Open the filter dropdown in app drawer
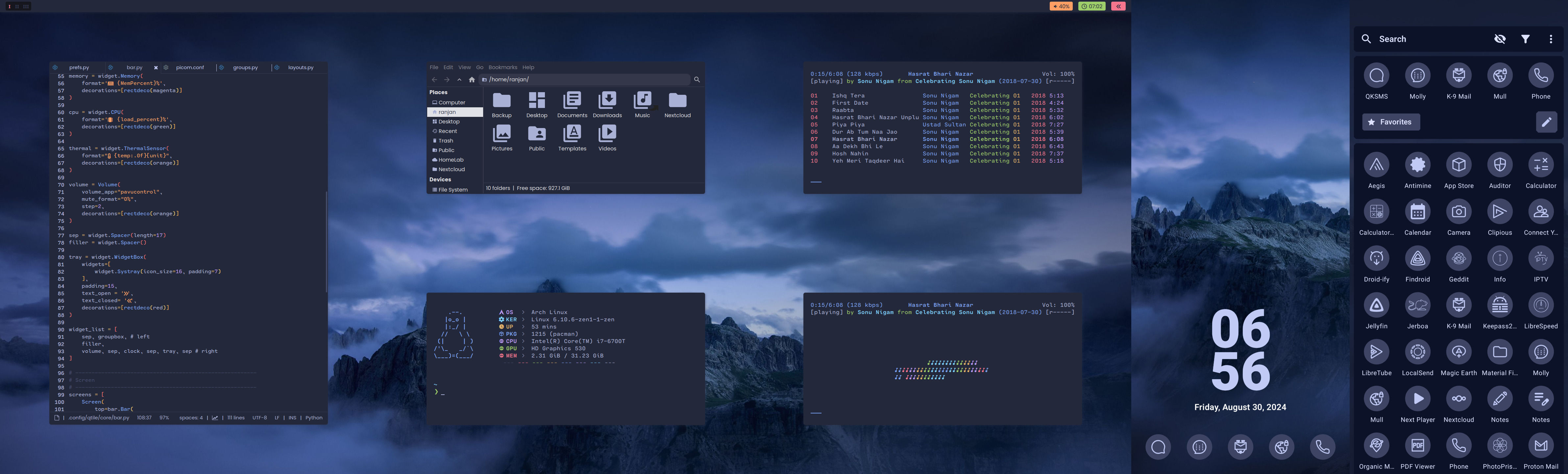This screenshot has height=474, width=1568. point(1525,39)
